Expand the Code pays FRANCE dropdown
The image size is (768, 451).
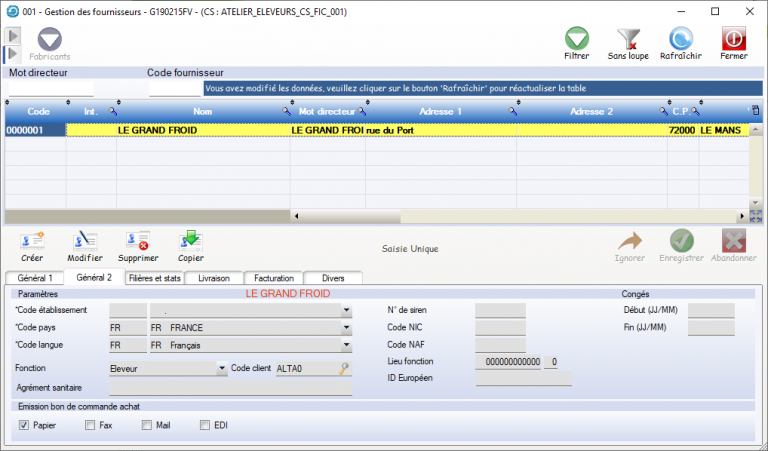[346, 328]
